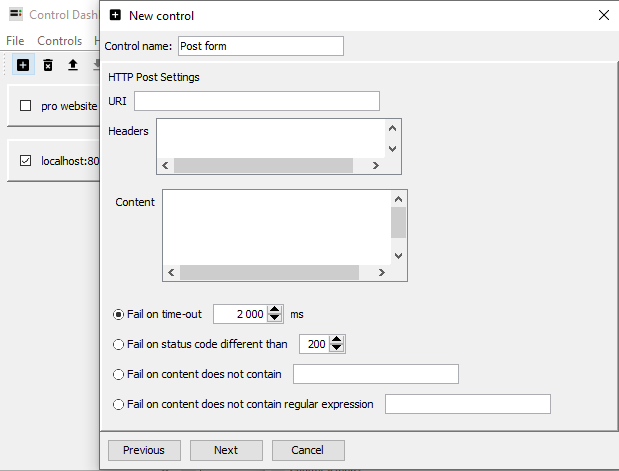619x471 pixels.
Task: Increase the status code with up arrow
Action: pos(336,340)
